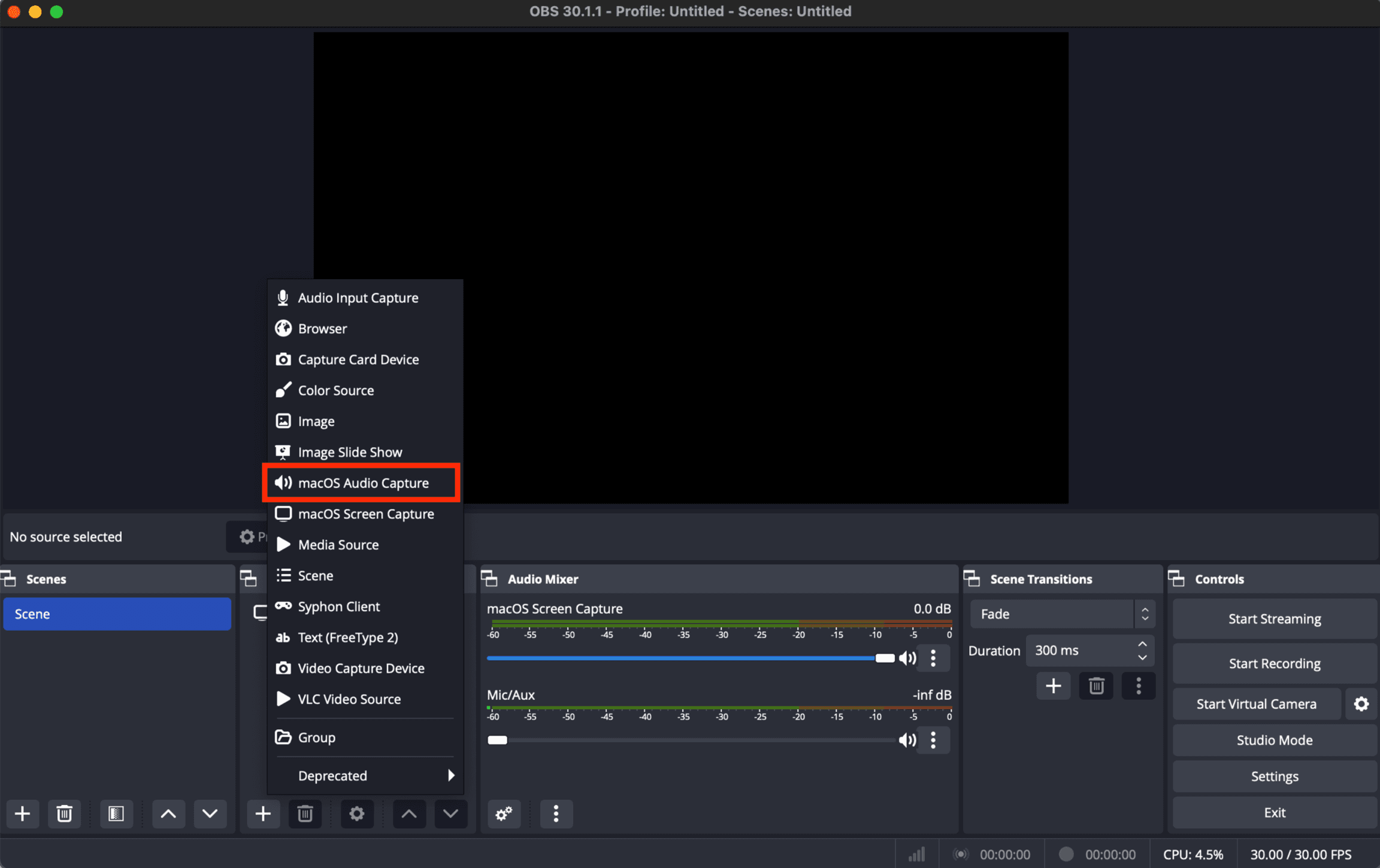This screenshot has height=868, width=1380.
Task: Add a new source with plus icon
Action: 263,813
